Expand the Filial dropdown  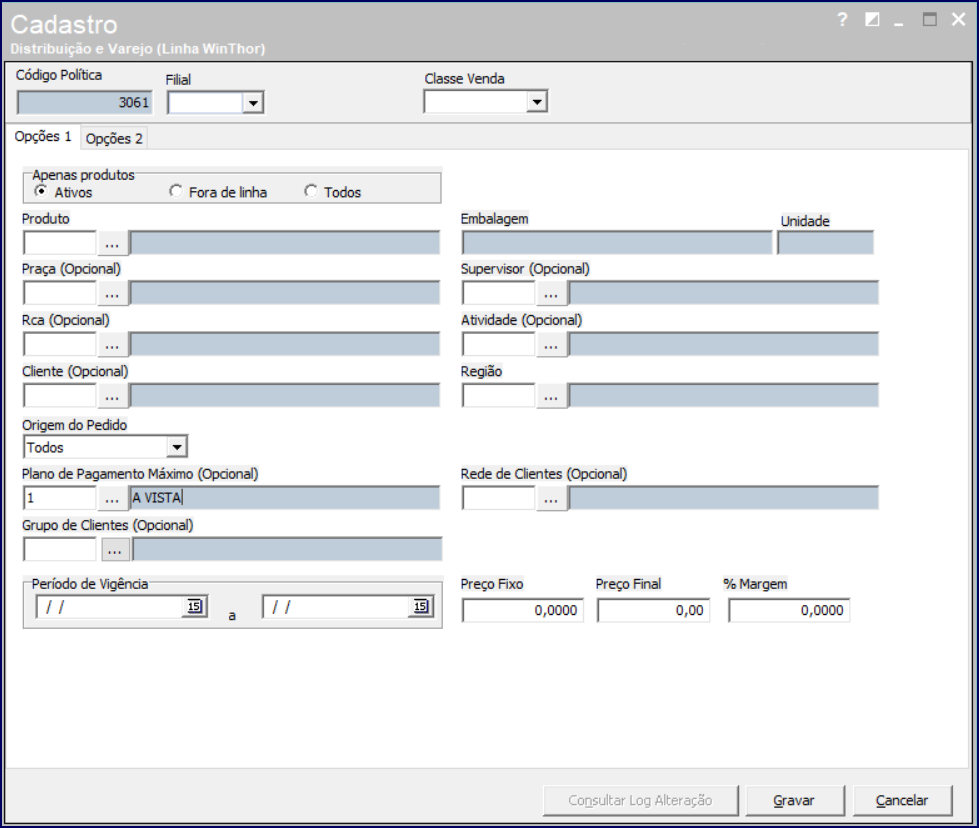tap(253, 103)
